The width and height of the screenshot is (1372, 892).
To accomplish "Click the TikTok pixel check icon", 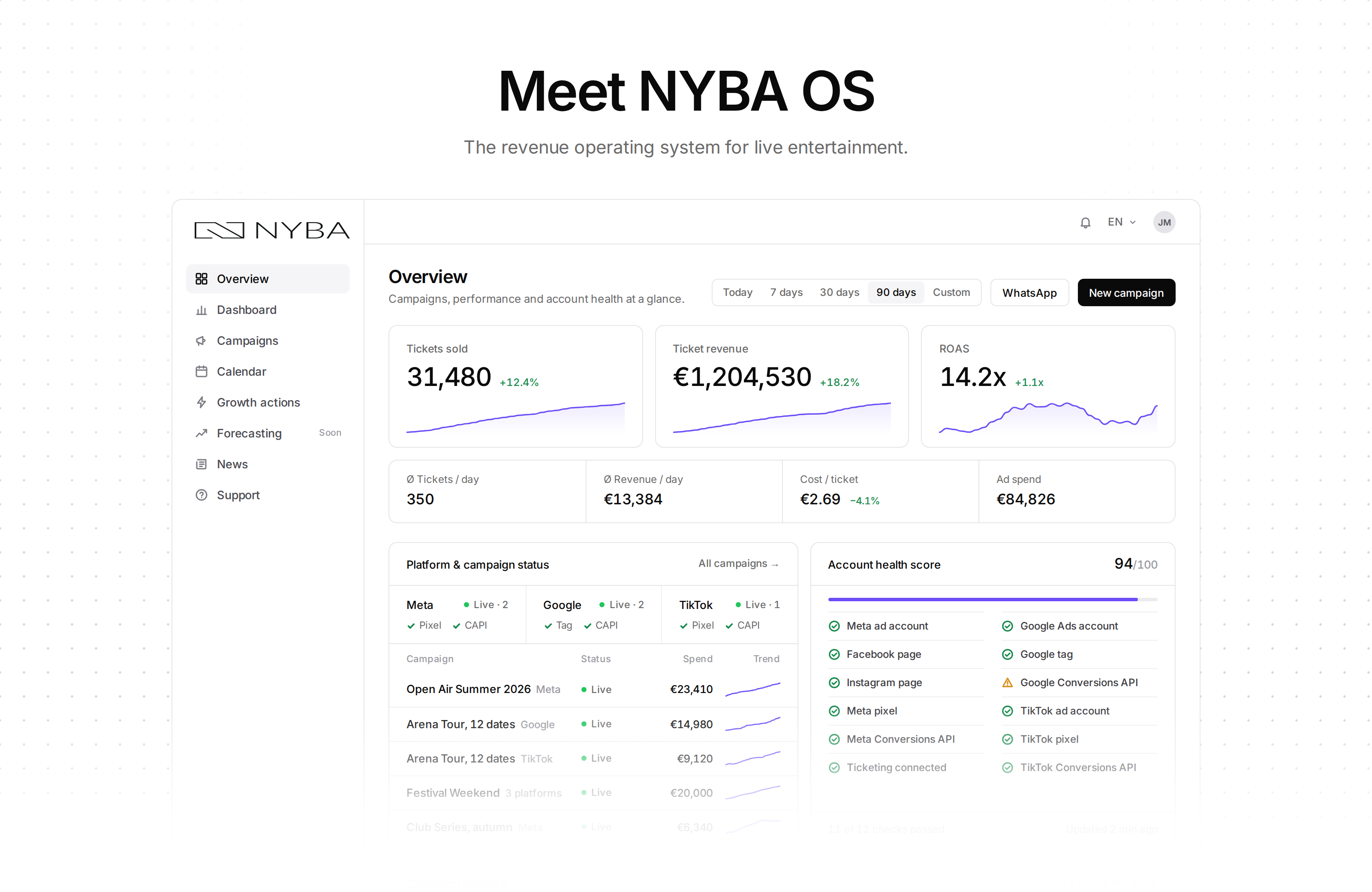I will coord(1007,739).
